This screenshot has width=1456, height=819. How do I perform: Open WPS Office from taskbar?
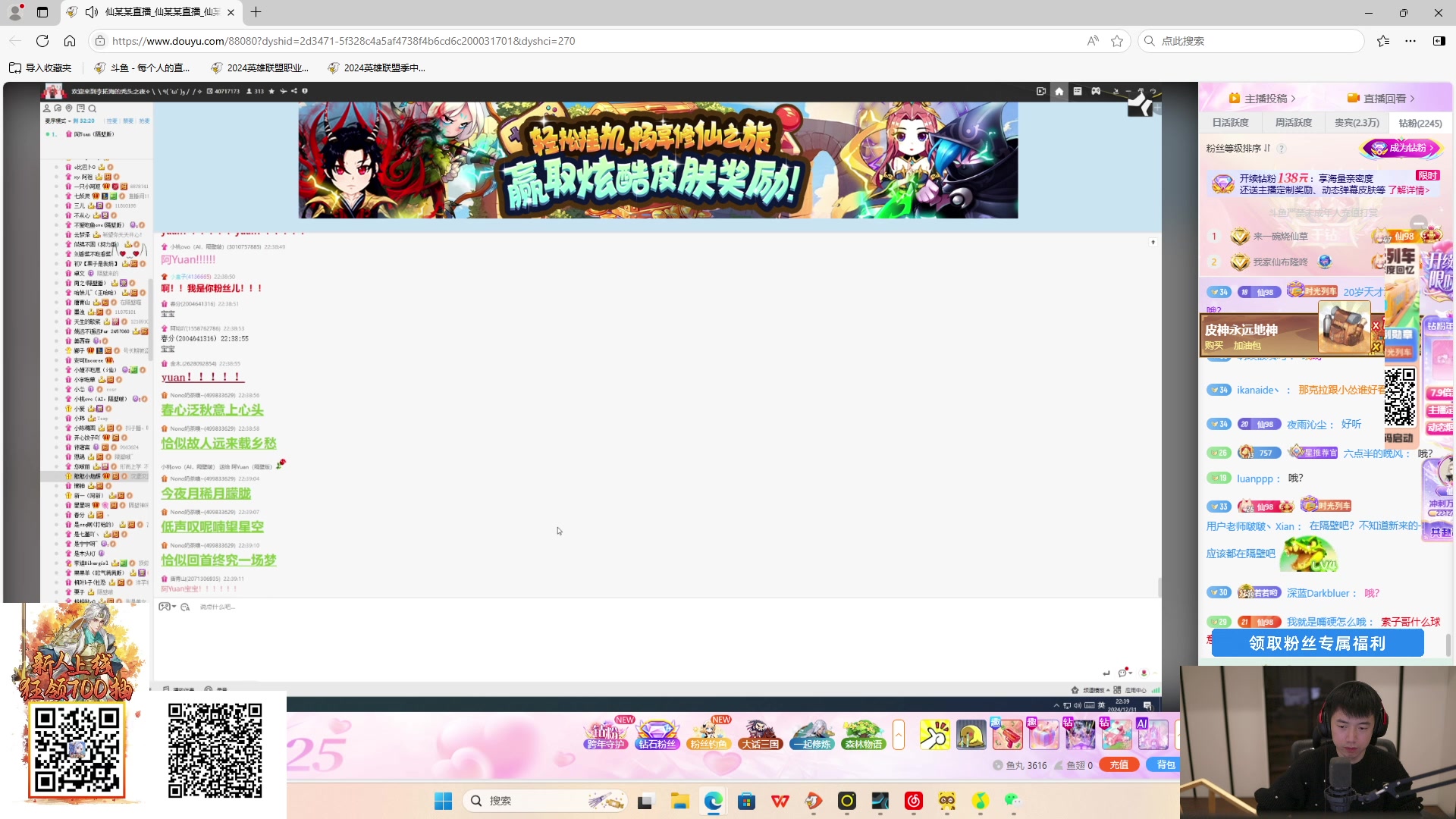pyautogui.click(x=780, y=801)
